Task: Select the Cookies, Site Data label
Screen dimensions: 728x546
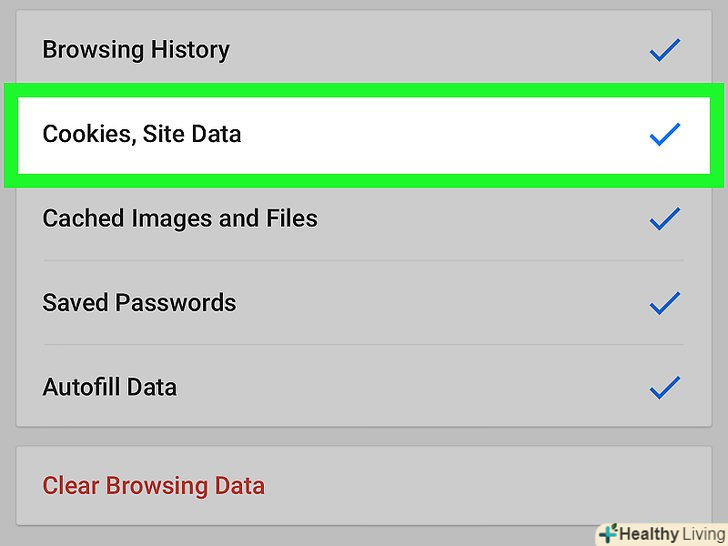Action: pyautogui.click(x=142, y=134)
